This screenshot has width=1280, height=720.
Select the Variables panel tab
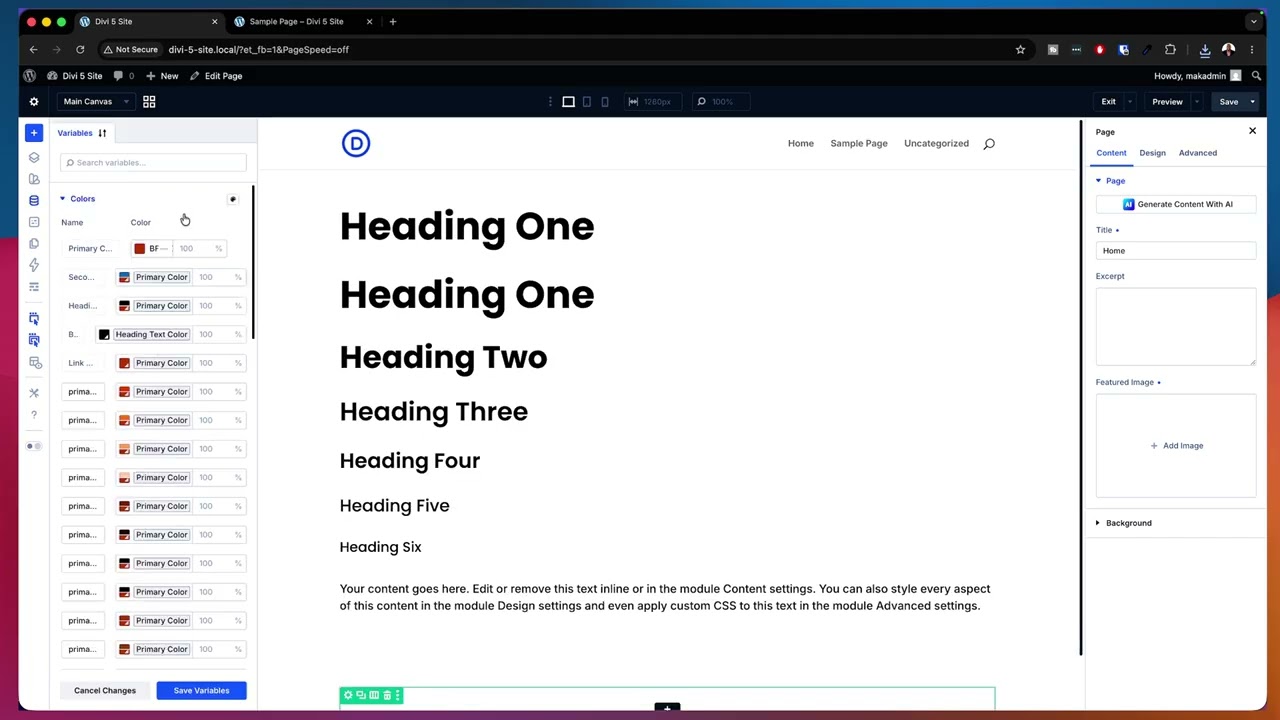[x=75, y=133]
